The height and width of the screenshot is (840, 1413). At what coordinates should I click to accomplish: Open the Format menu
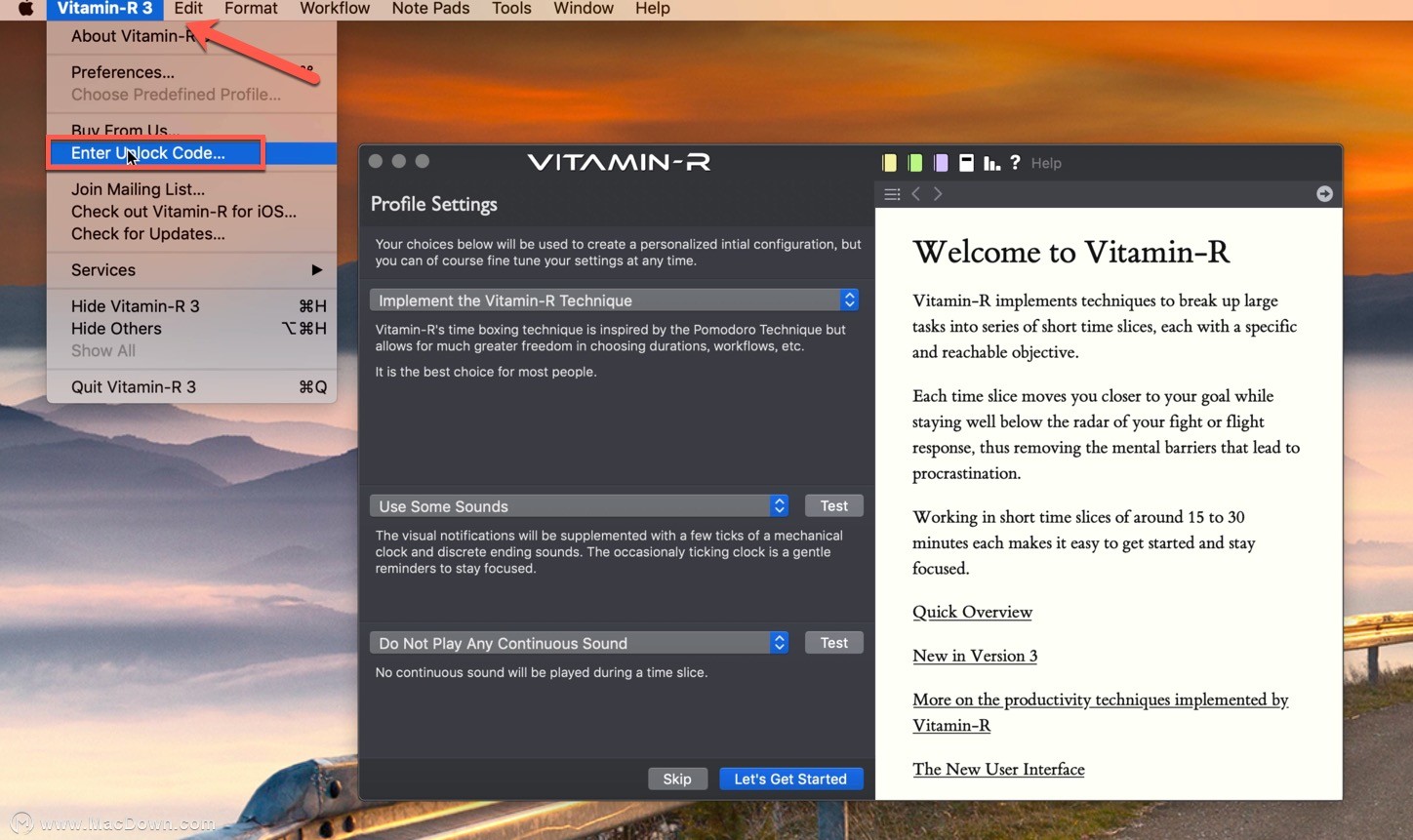(251, 9)
